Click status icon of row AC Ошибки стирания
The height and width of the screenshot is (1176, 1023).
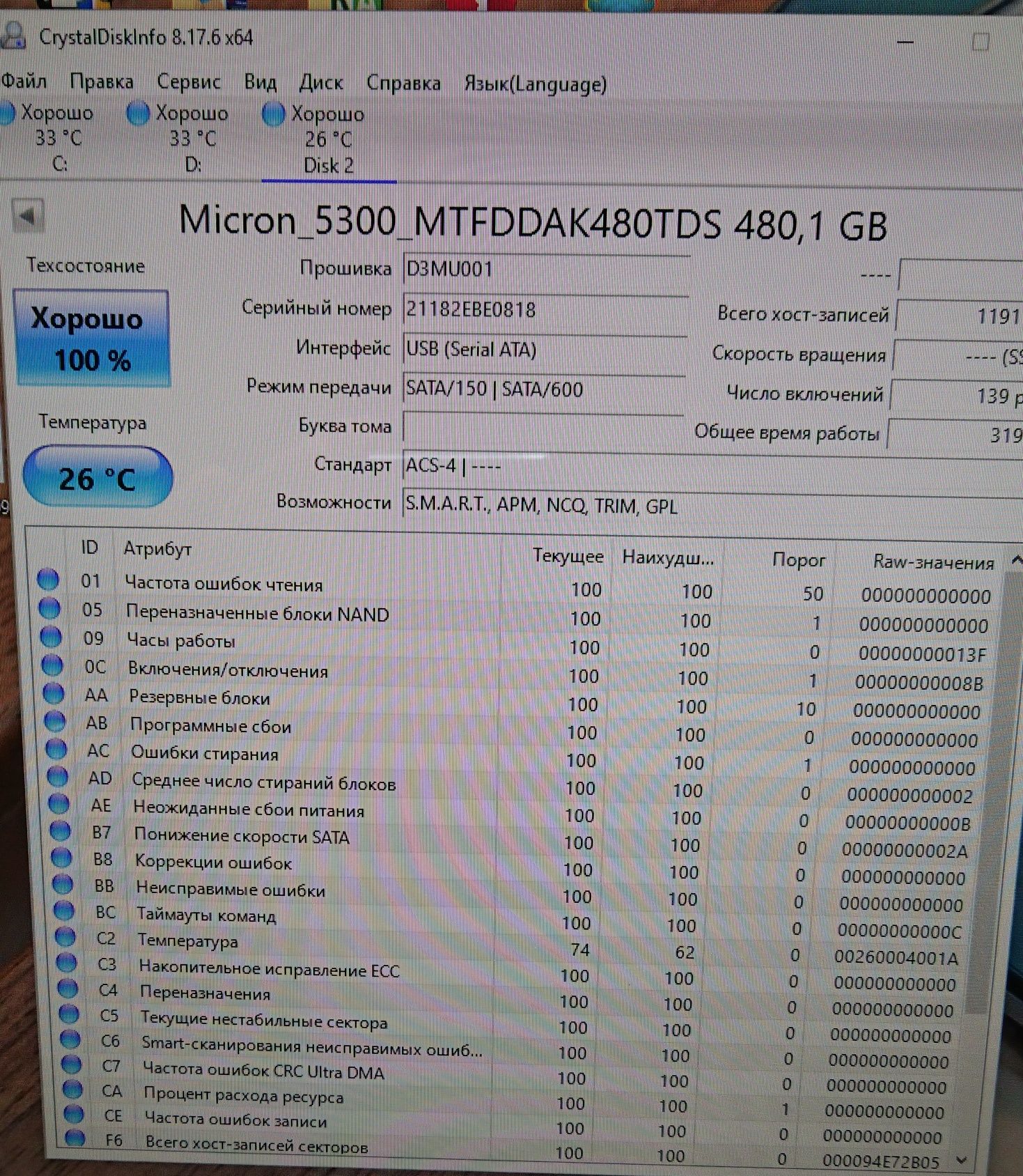[x=56, y=749]
